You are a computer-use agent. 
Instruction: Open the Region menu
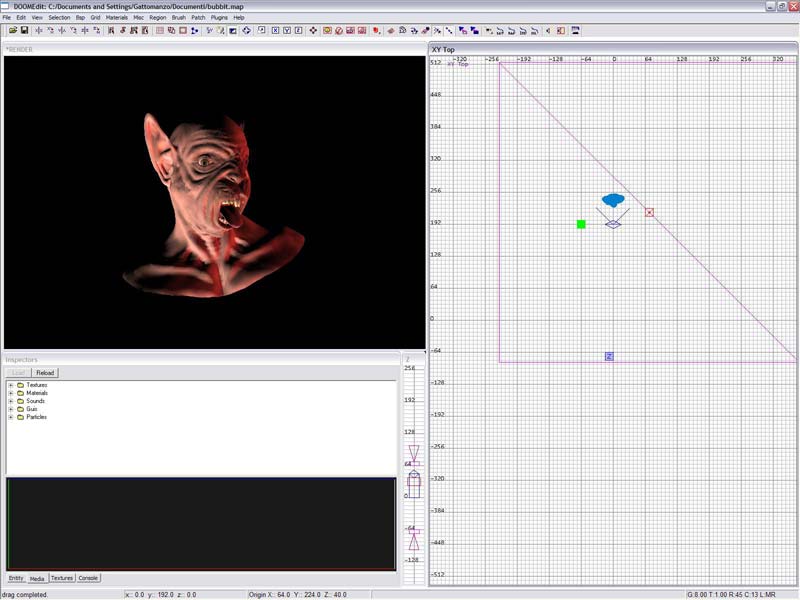point(158,17)
